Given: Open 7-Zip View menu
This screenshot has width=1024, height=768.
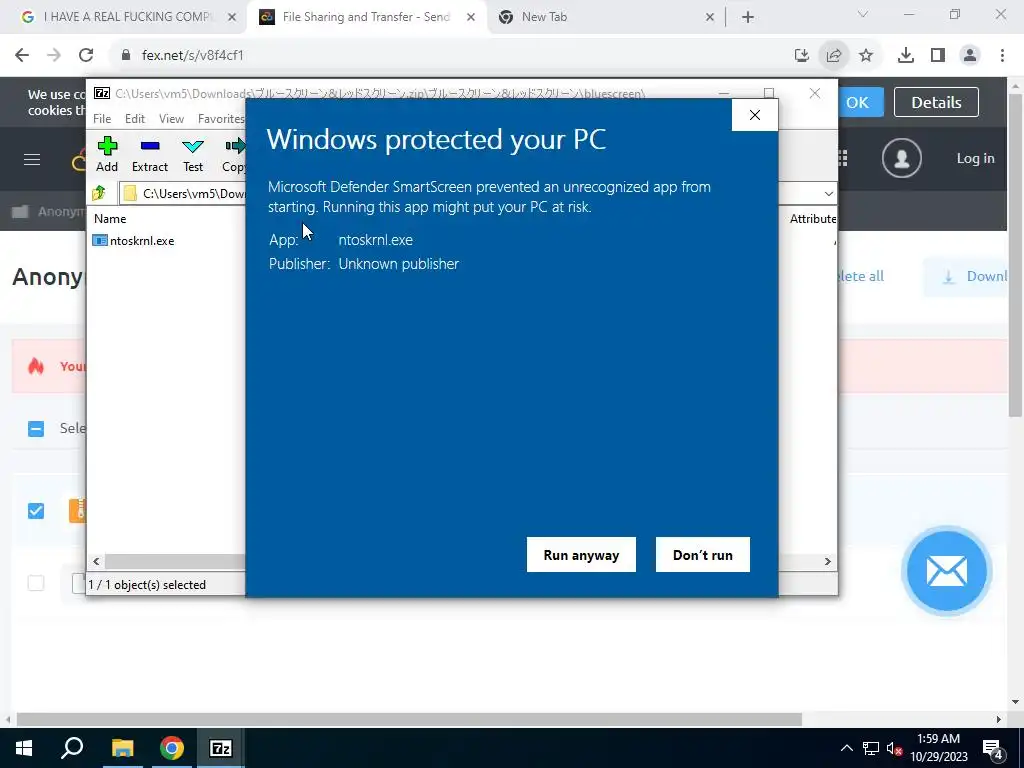Looking at the screenshot, I should [171, 118].
